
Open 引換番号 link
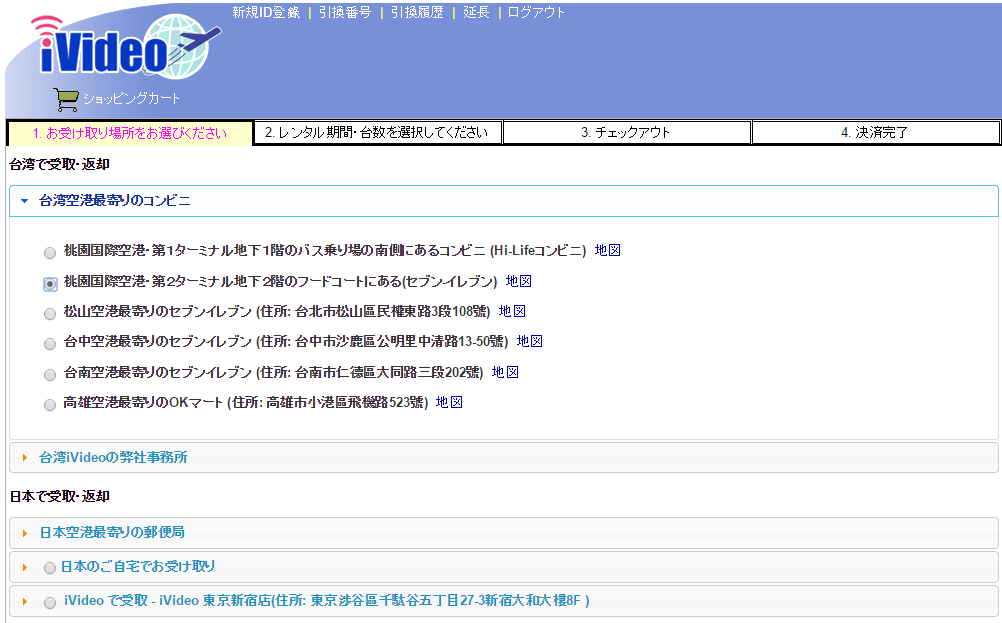345,12
